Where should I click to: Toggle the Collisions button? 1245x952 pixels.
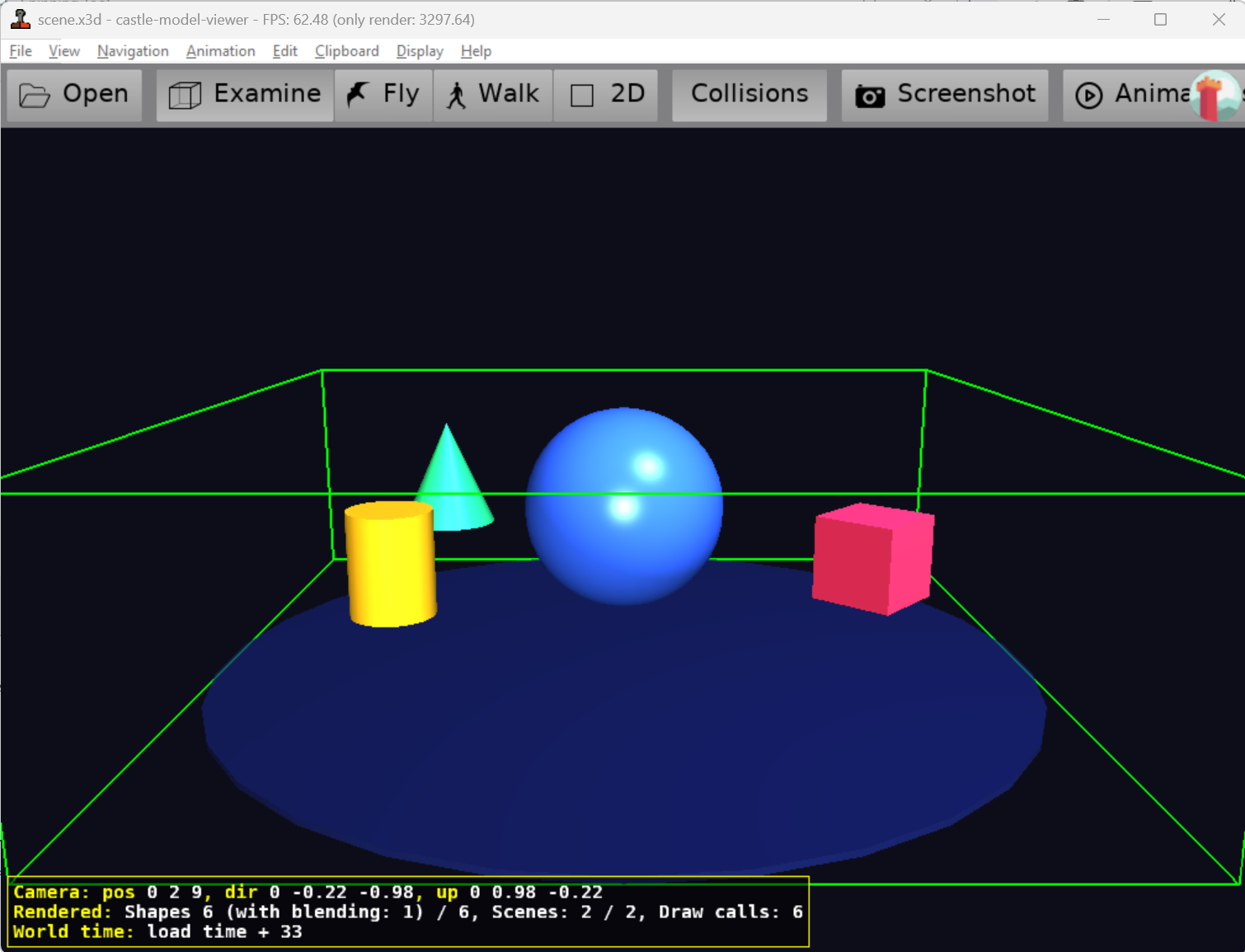749,95
